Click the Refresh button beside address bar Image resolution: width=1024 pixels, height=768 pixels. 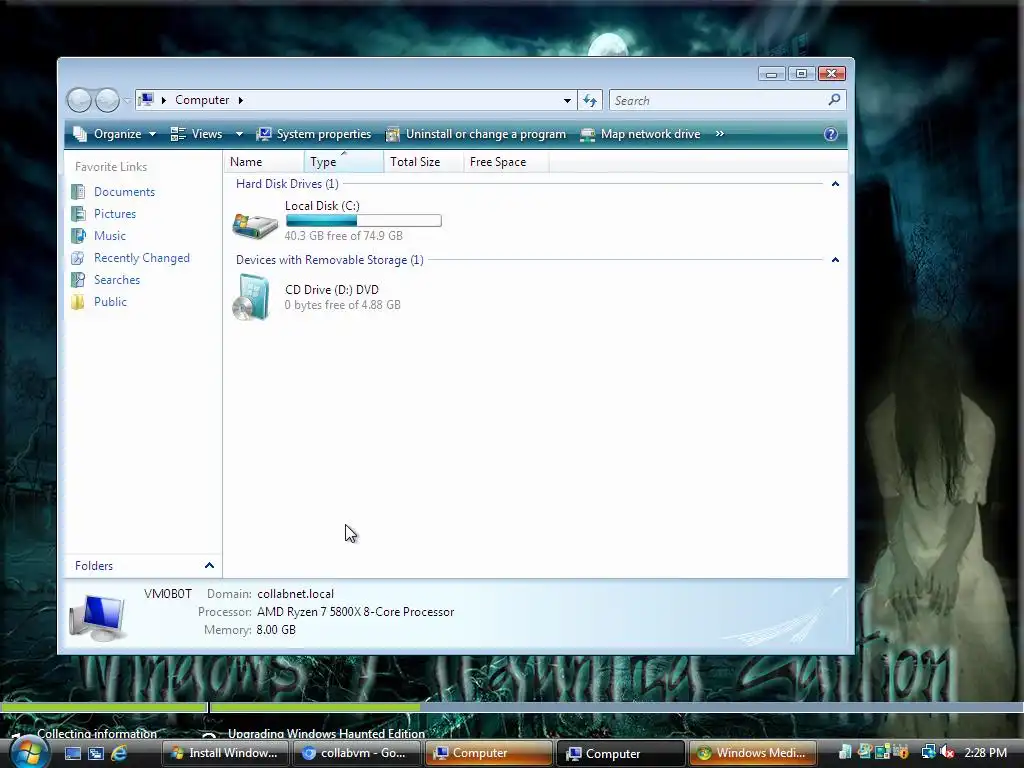[x=590, y=101]
